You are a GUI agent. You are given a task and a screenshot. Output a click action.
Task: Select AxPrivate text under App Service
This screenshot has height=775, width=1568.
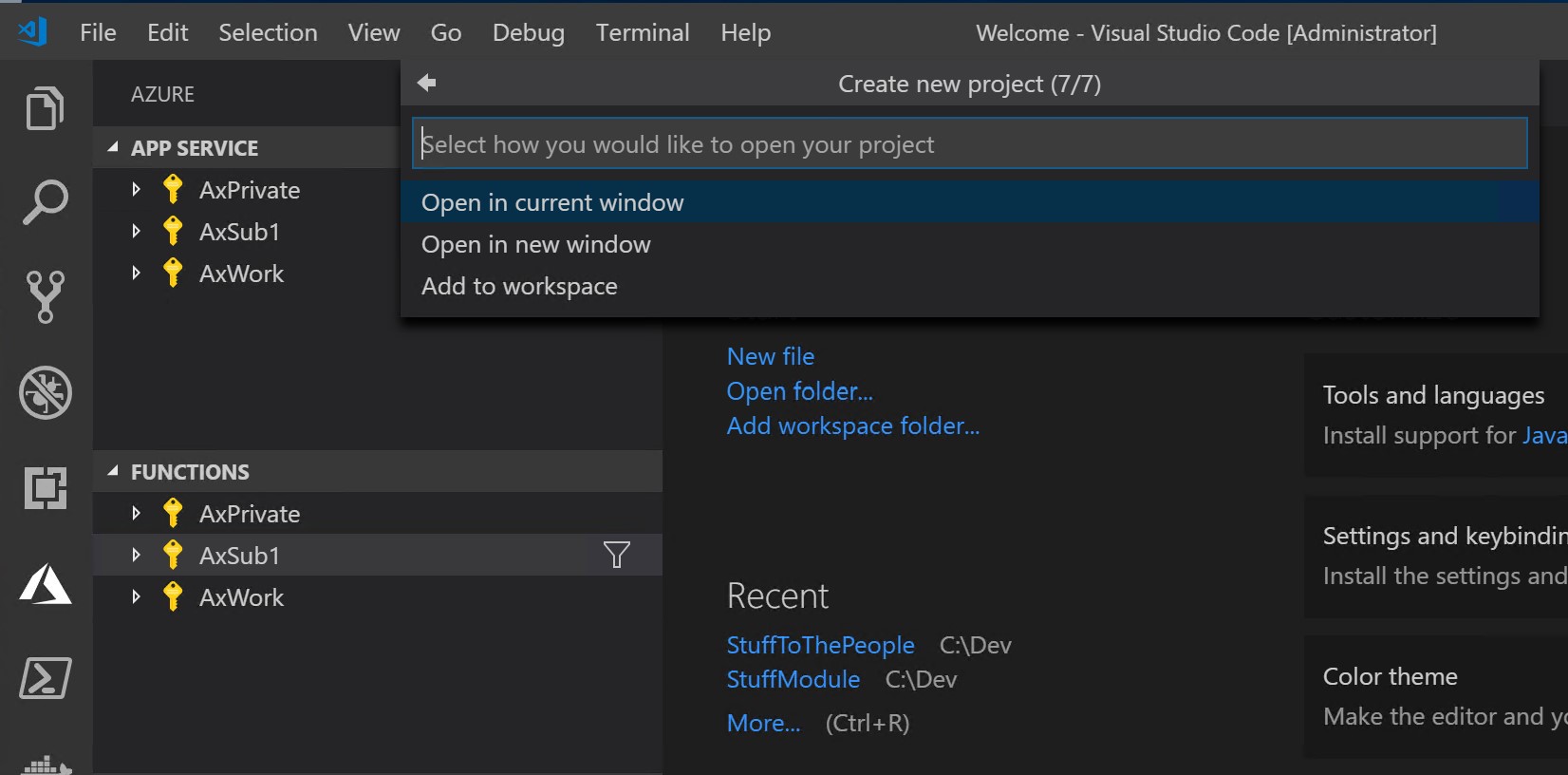pos(250,190)
